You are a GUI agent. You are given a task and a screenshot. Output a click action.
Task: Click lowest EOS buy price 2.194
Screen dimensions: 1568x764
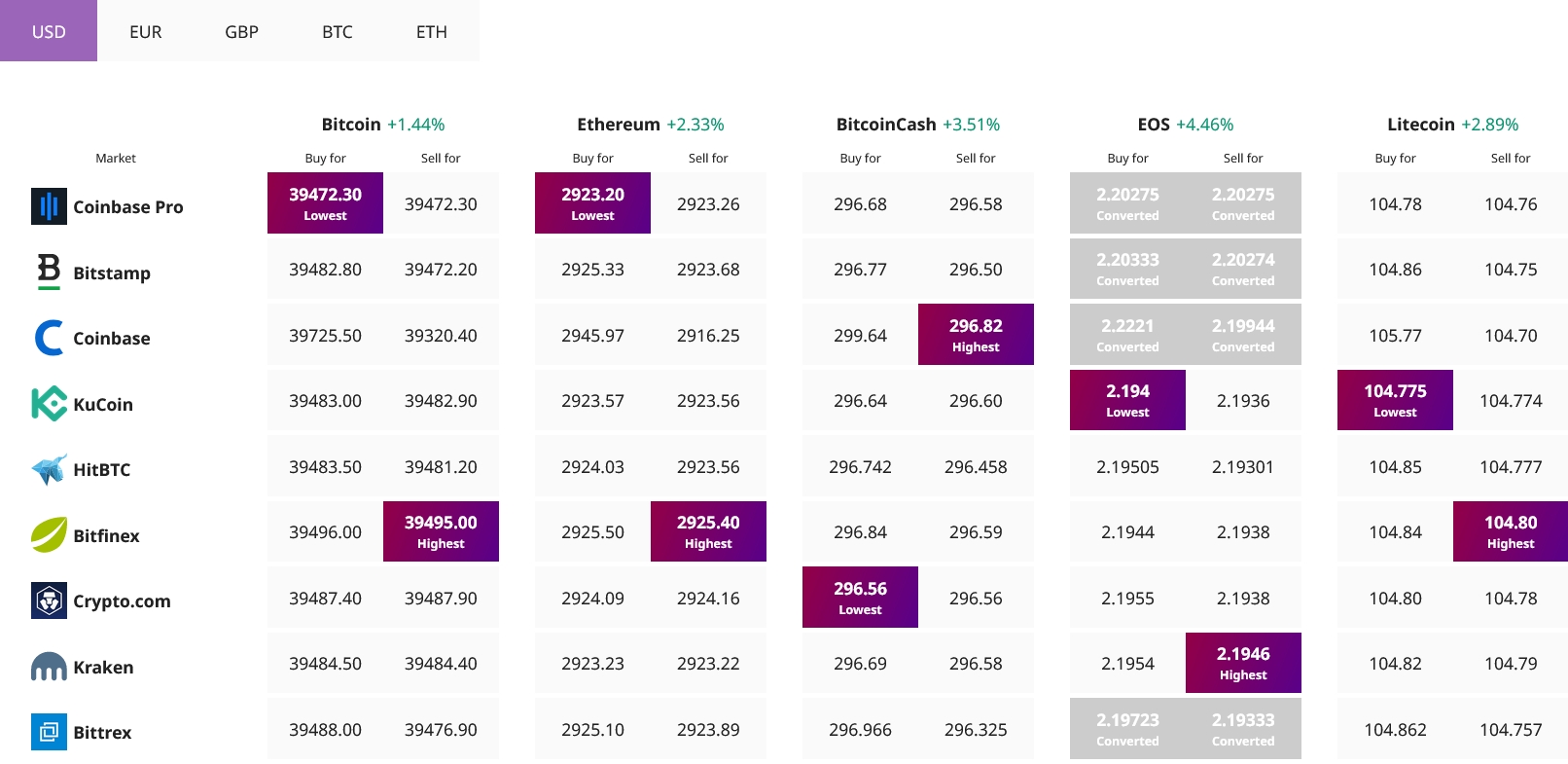click(x=1127, y=400)
